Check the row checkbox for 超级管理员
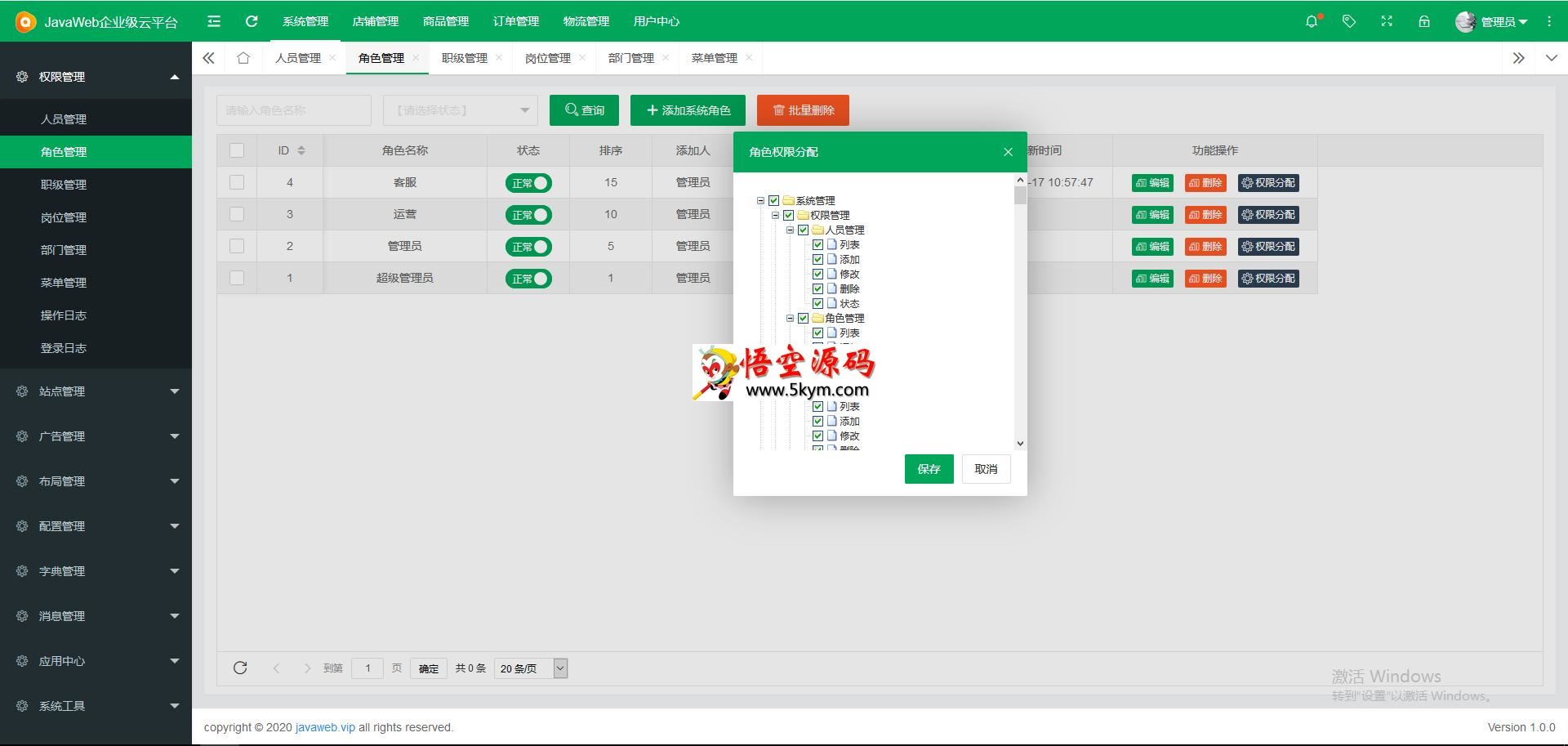This screenshot has height=746, width=1568. point(237,278)
